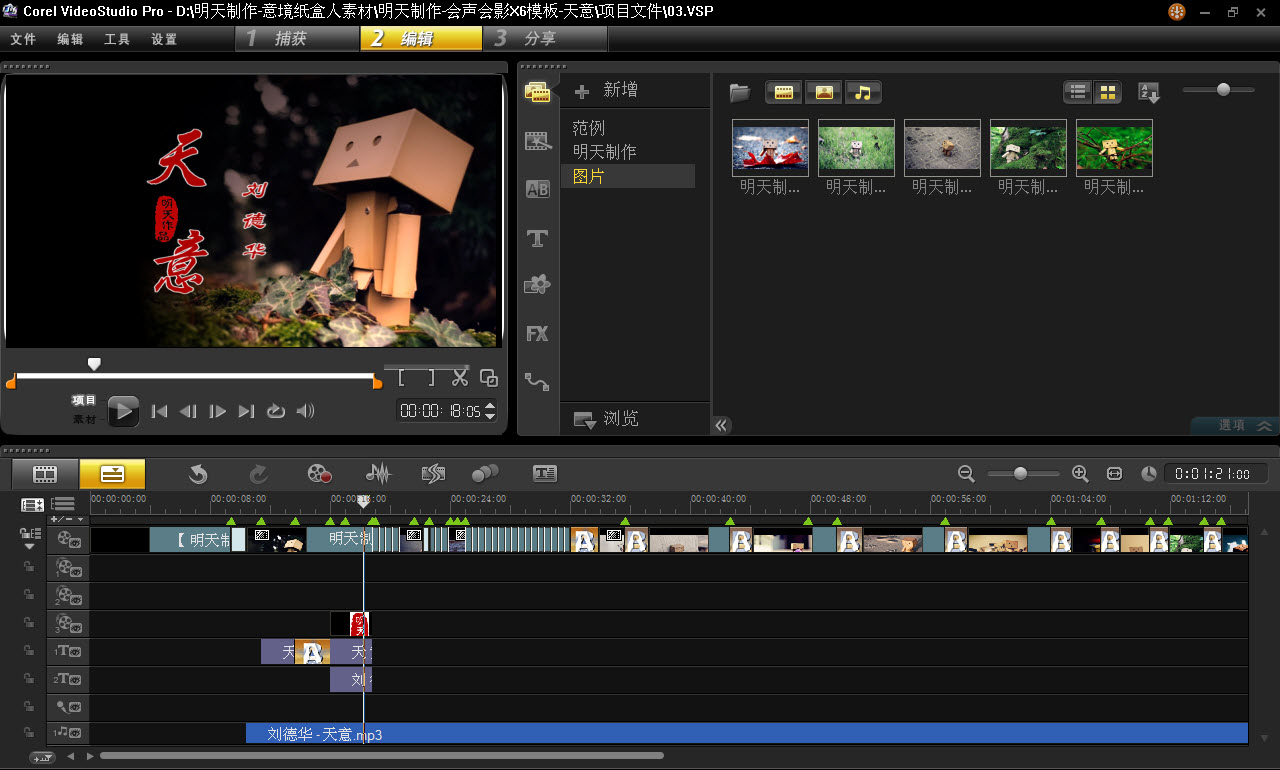Switch to Timeline View
1280x770 pixels.
(112, 474)
